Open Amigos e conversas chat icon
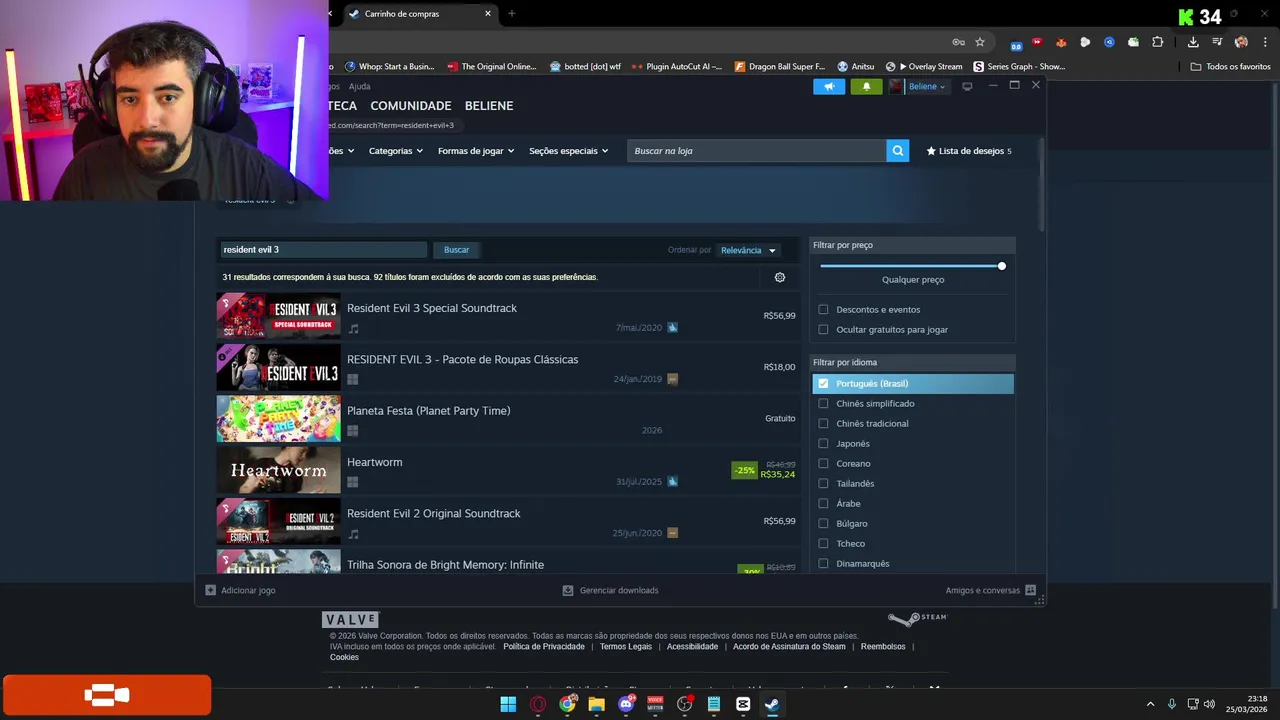 [x=1030, y=590]
